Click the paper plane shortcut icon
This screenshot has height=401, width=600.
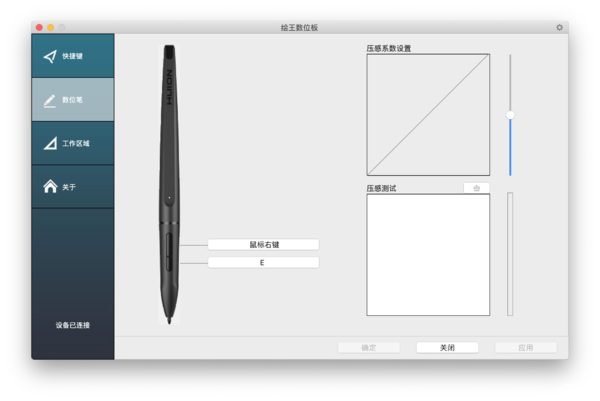pyautogui.click(x=50, y=57)
